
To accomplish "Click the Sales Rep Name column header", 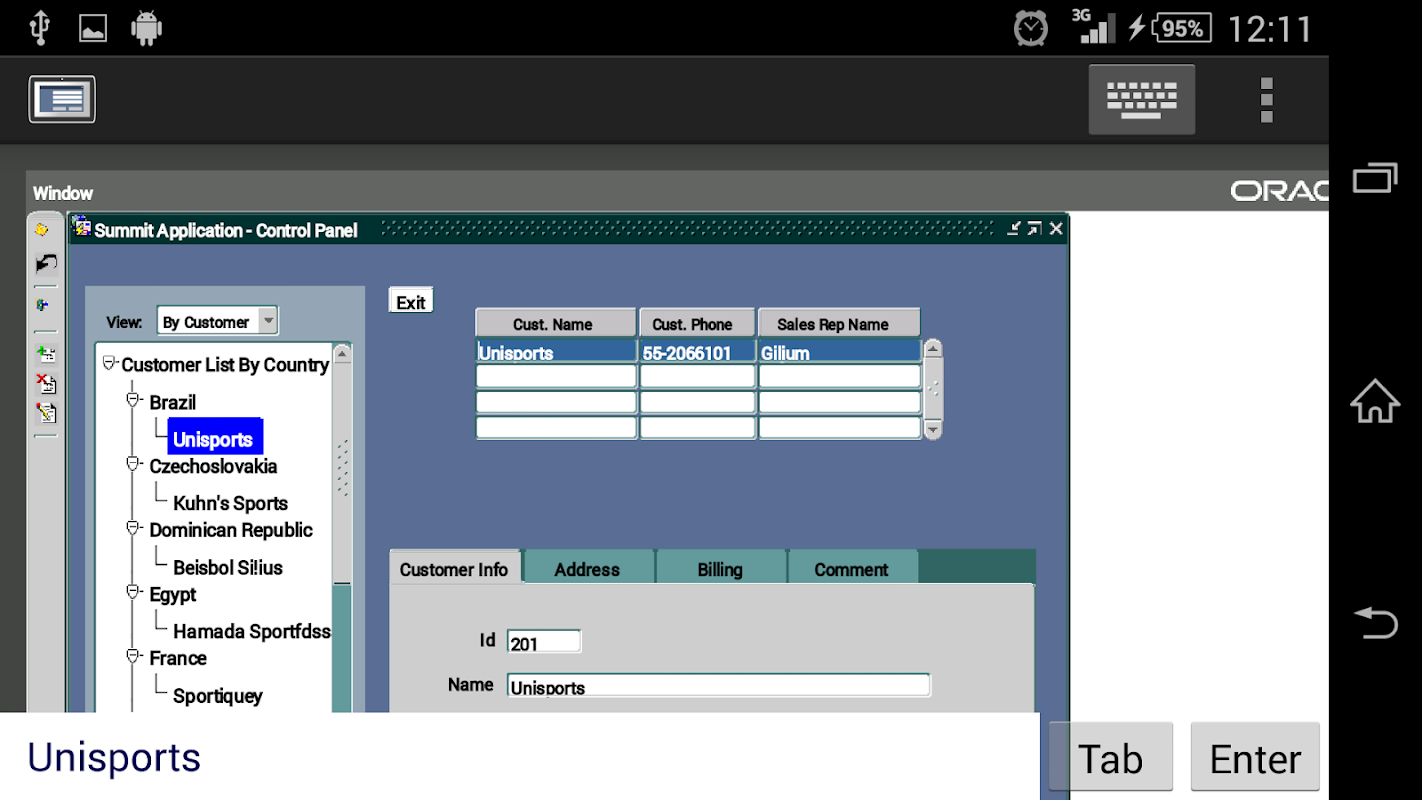I will 839,323.
